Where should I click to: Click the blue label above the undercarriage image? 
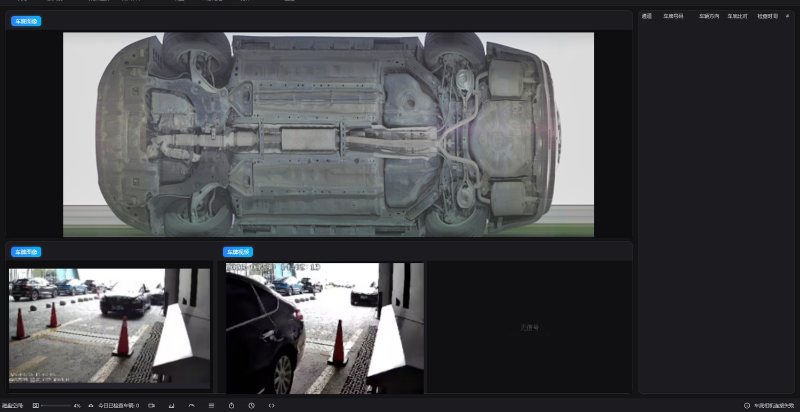26,21
